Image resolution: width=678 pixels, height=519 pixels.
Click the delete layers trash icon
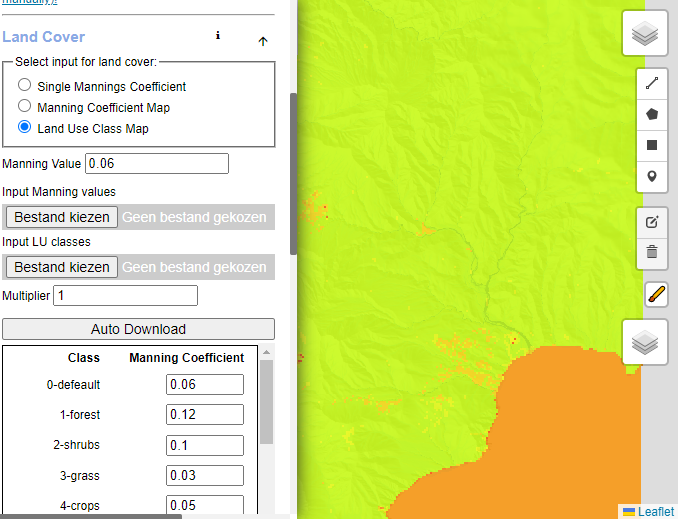pos(652,252)
